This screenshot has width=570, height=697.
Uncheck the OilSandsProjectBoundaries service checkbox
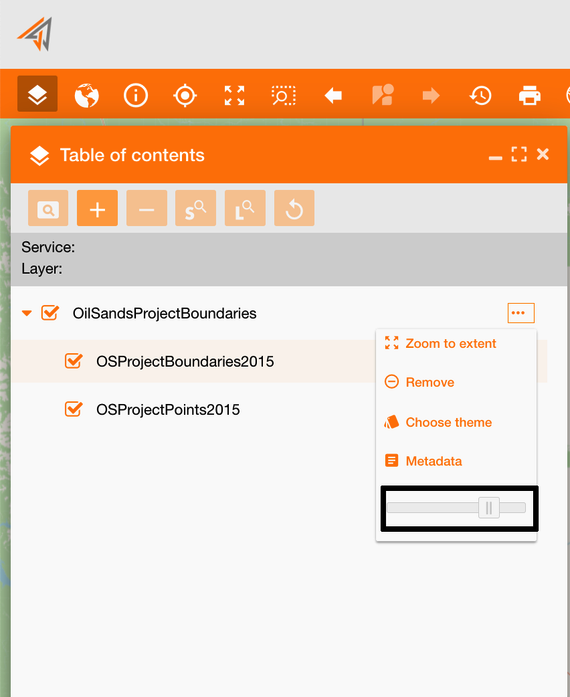click(50, 313)
